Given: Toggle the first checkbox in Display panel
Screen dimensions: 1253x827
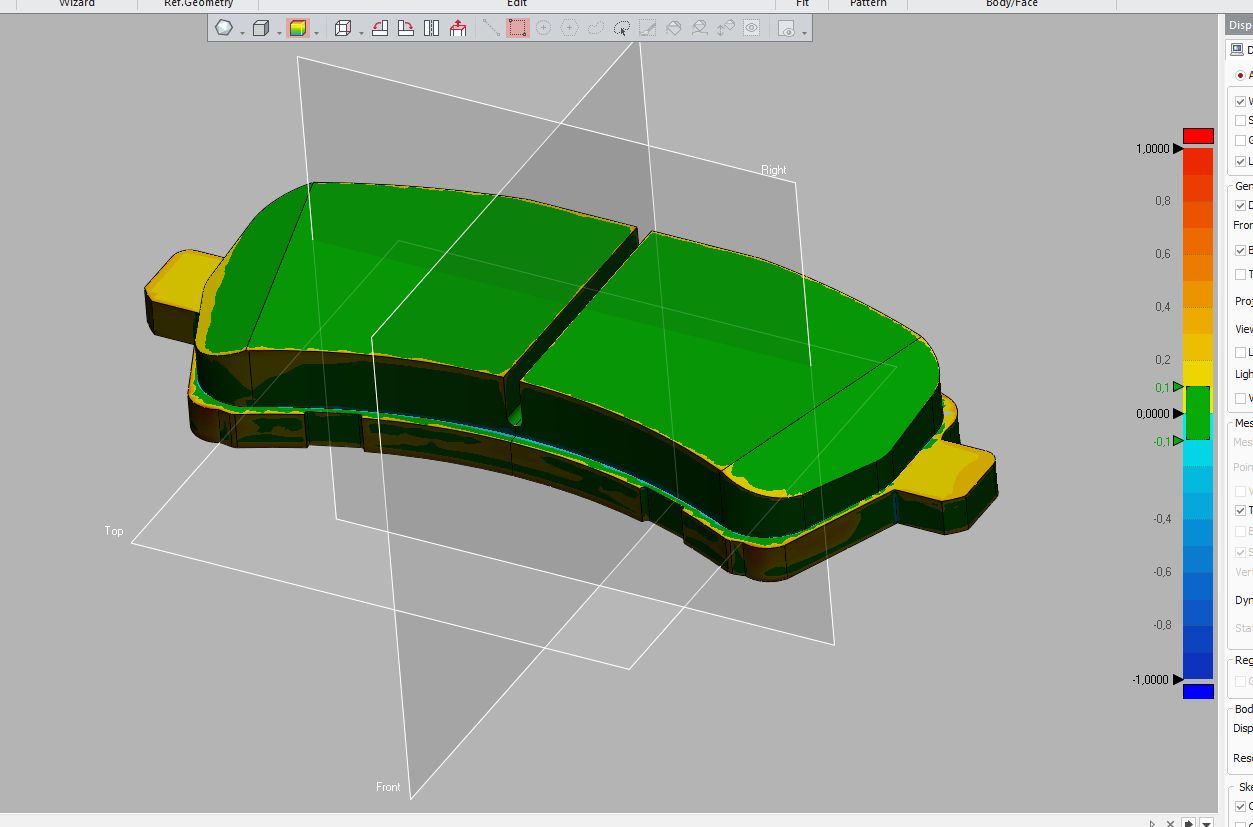Looking at the screenshot, I should click(1241, 101).
